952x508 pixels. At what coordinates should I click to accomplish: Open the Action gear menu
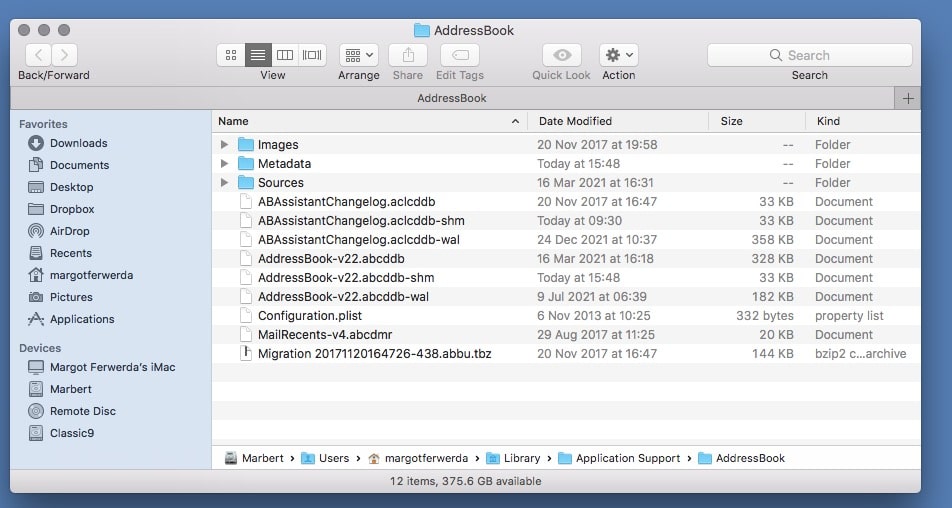[619, 55]
